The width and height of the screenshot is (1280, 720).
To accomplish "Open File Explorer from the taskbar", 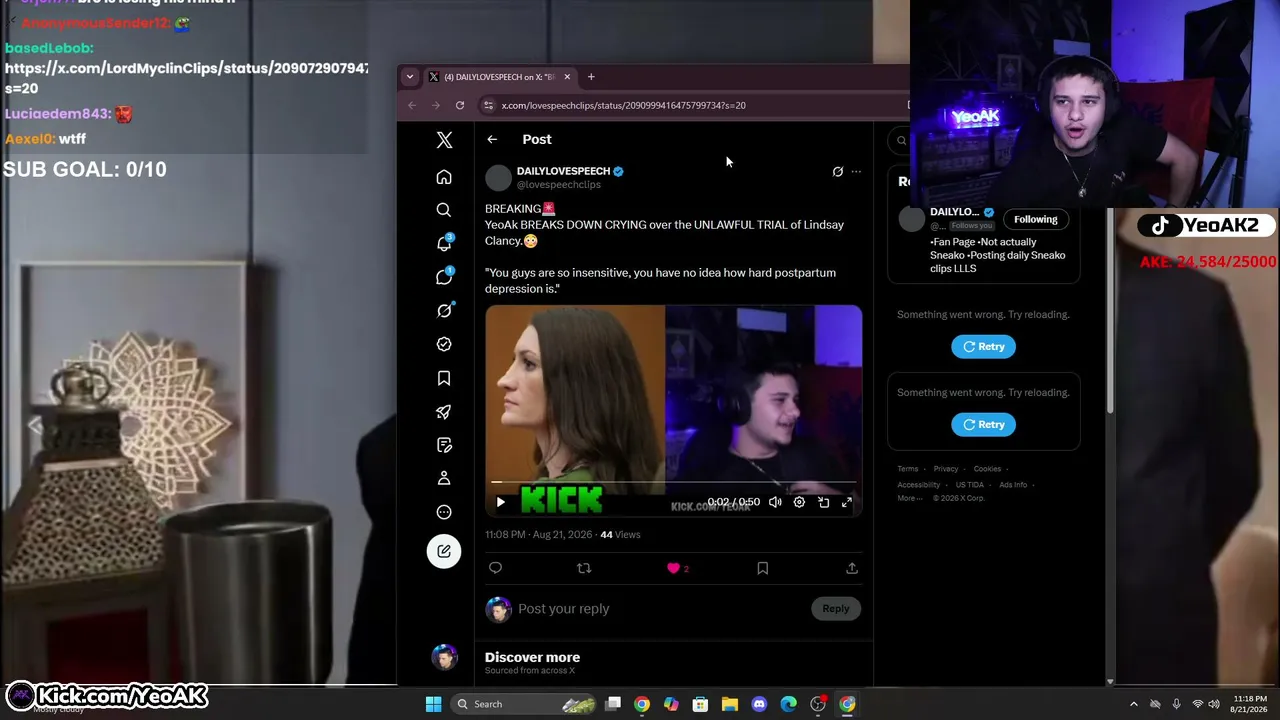I will (730, 704).
